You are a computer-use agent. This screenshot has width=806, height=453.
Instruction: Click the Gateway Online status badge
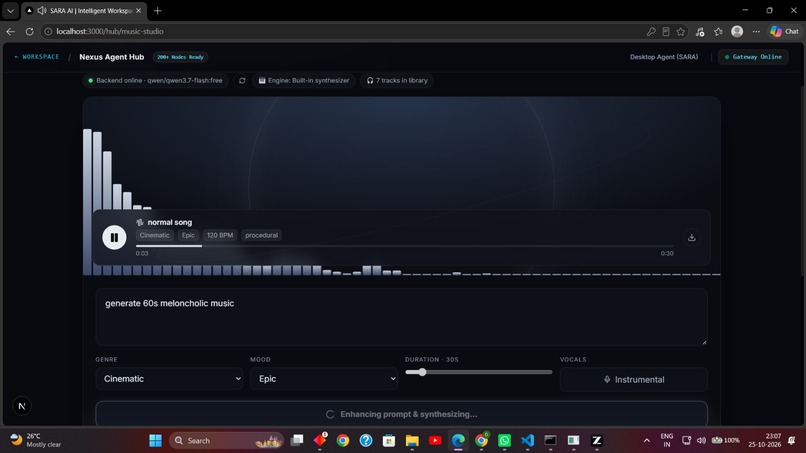[753, 57]
